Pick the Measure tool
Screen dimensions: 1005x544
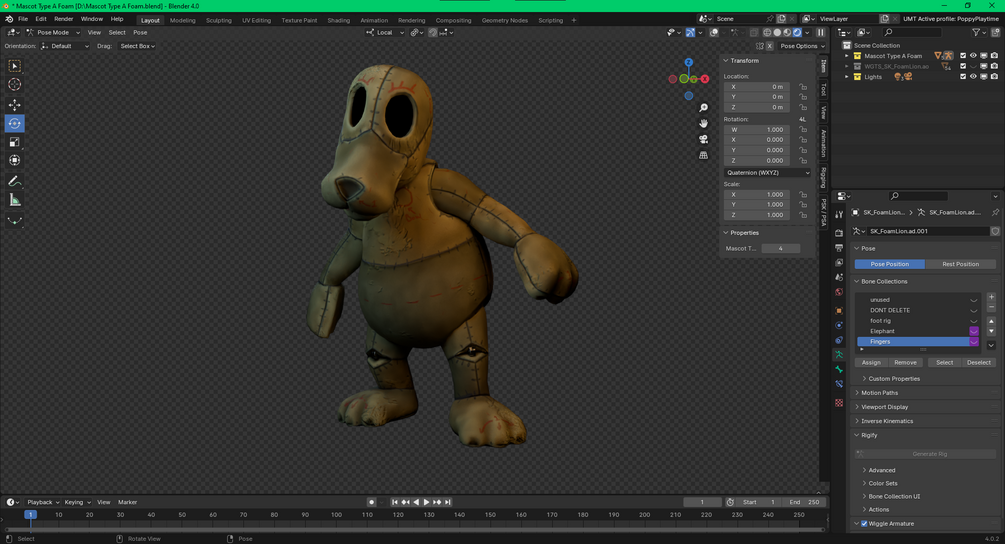[14, 200]
